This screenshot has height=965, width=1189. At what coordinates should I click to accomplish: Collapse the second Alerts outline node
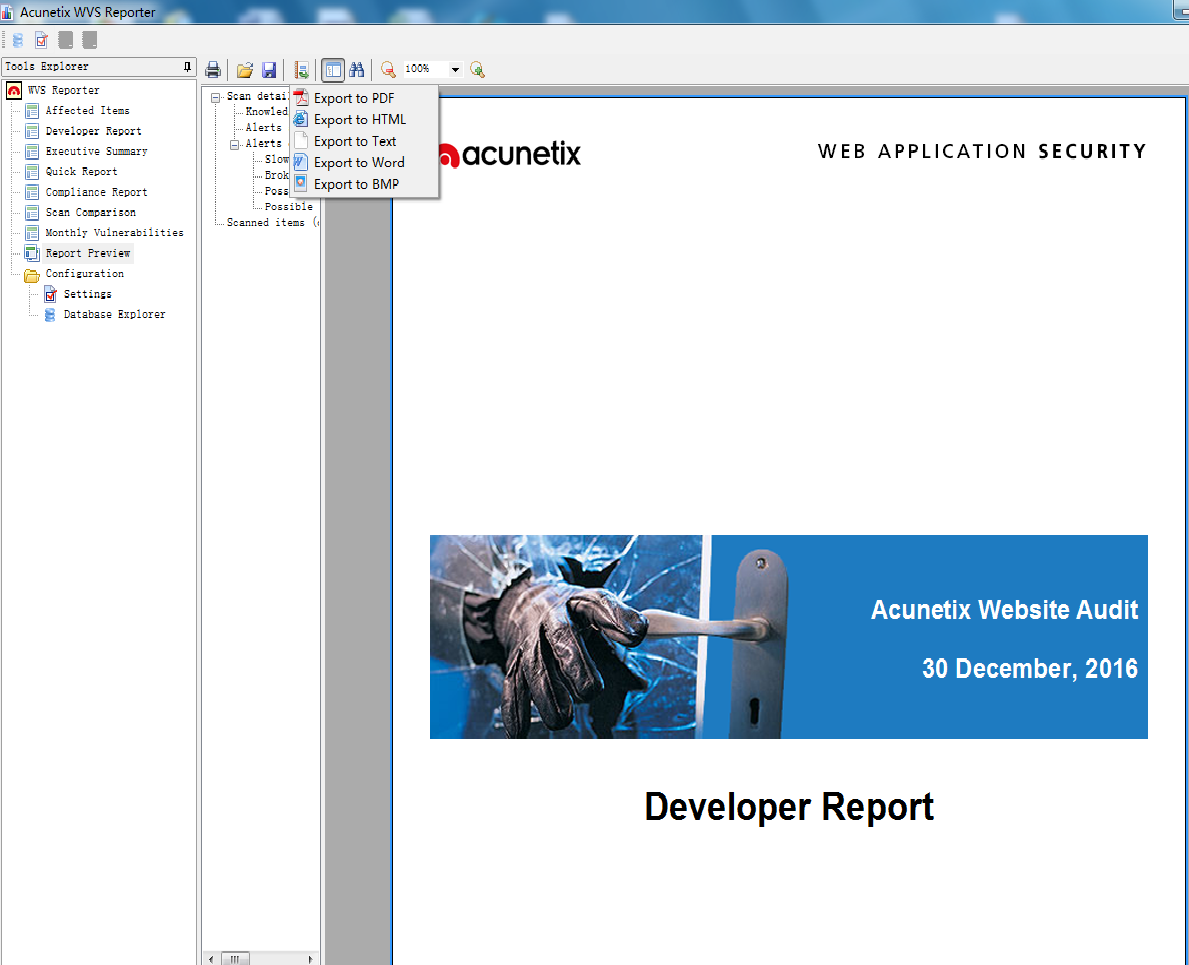coord(234,144)
